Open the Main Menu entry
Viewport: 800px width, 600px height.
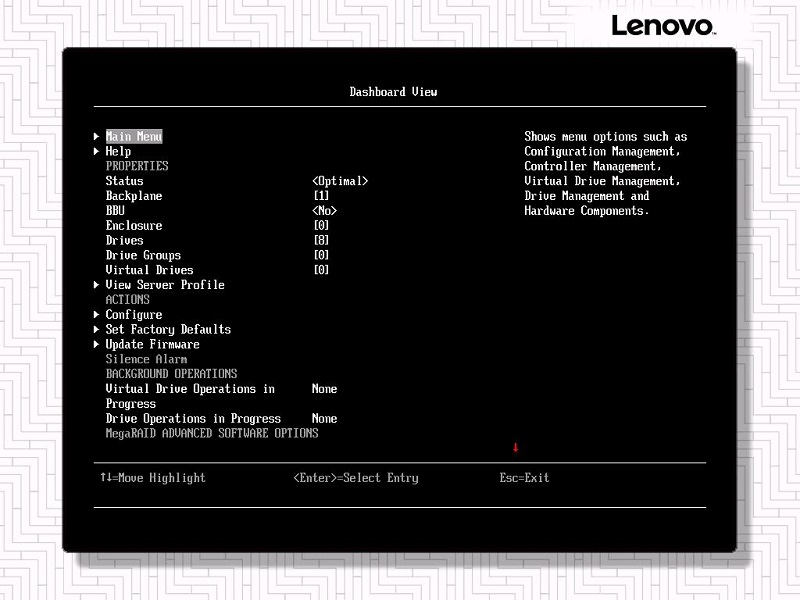coord(133,137)
